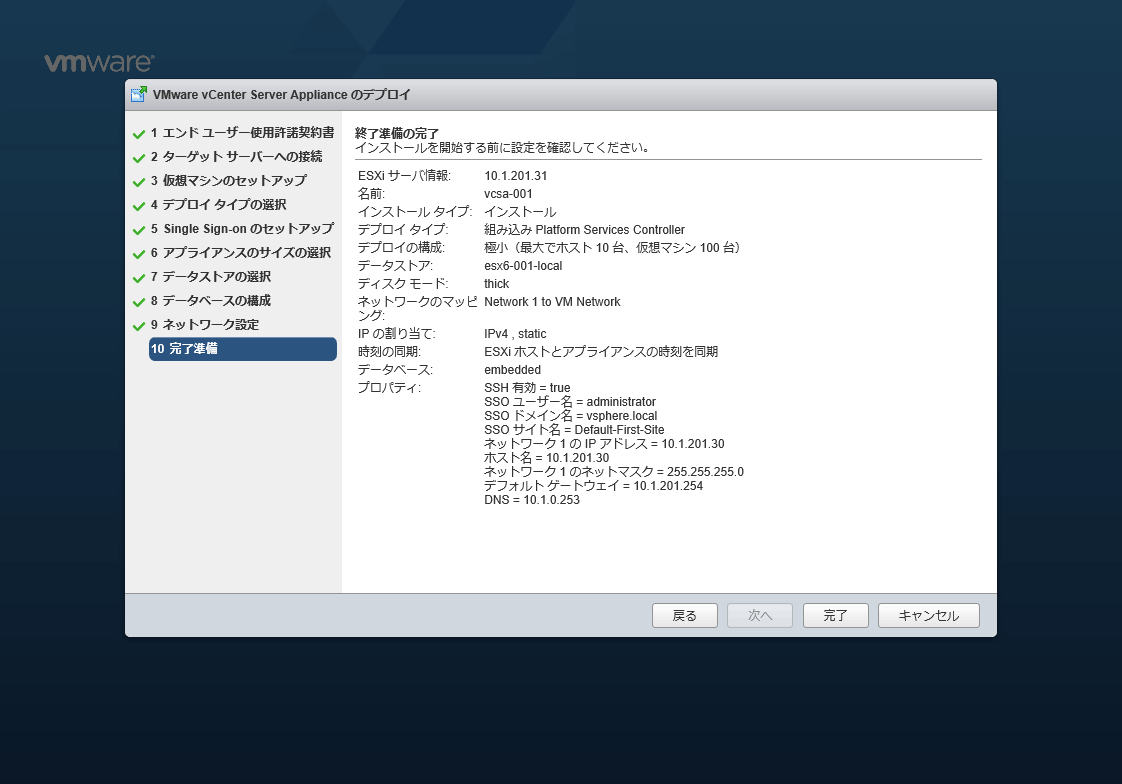Click the キャンセル (Cancel) button
The width and height of the screenshot is (1122, 784).
929,615
